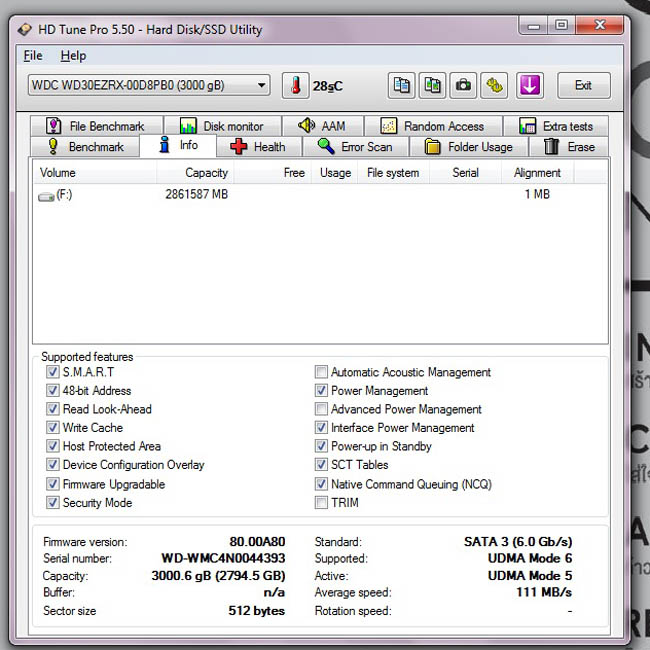The height and width of the screenshot is (650, 650).
Task: Toggle the TRIM checkbox
Action: pyautogui.click(x=321, y=502)
